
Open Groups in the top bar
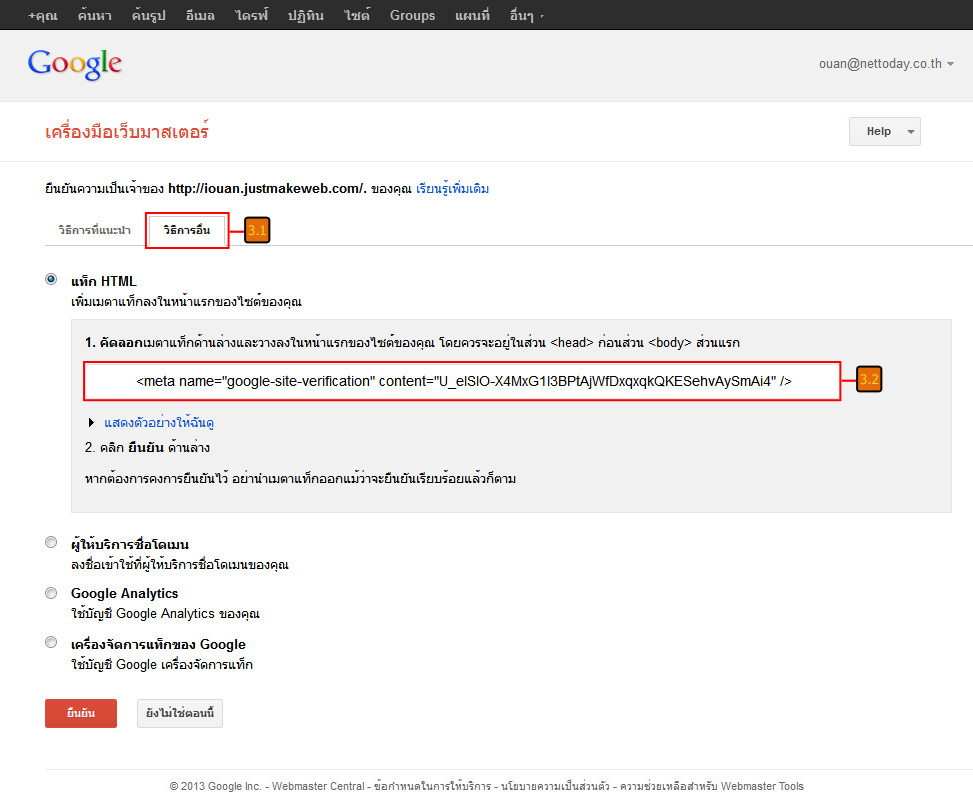pyautogui.click(x=412, y=16)
